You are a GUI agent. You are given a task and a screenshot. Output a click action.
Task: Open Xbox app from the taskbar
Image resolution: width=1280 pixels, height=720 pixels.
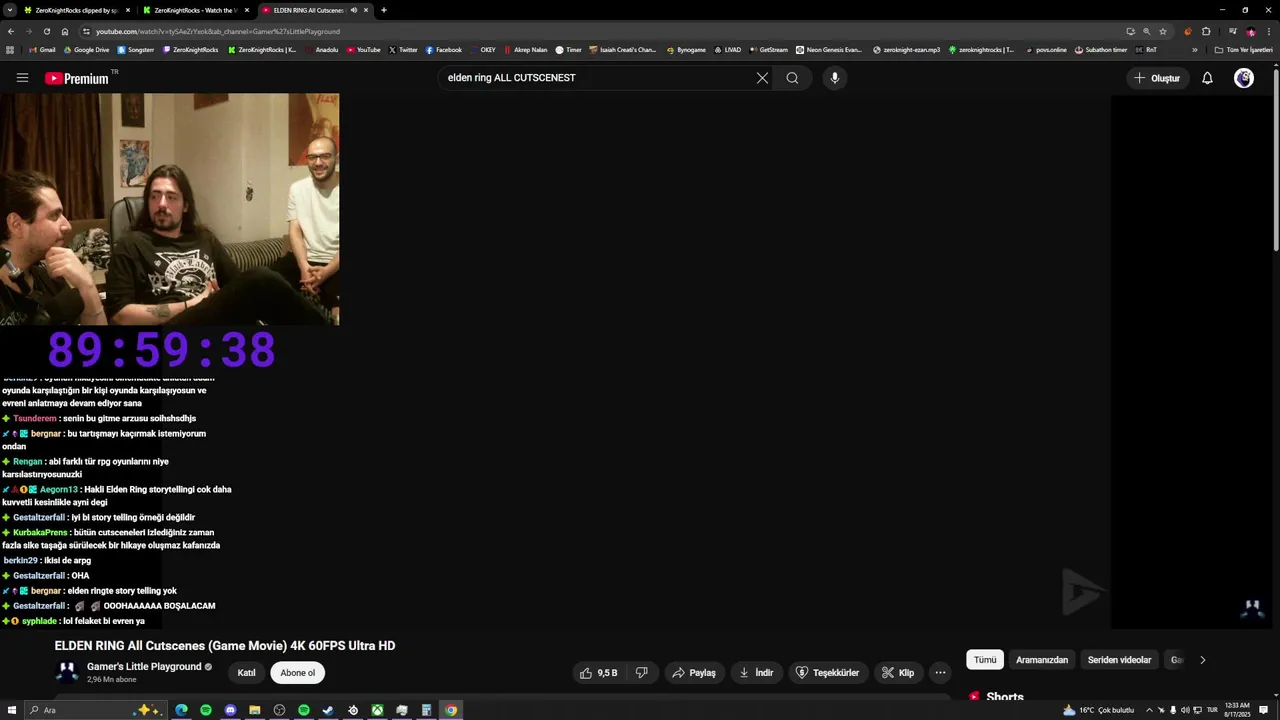click(377, 710)
